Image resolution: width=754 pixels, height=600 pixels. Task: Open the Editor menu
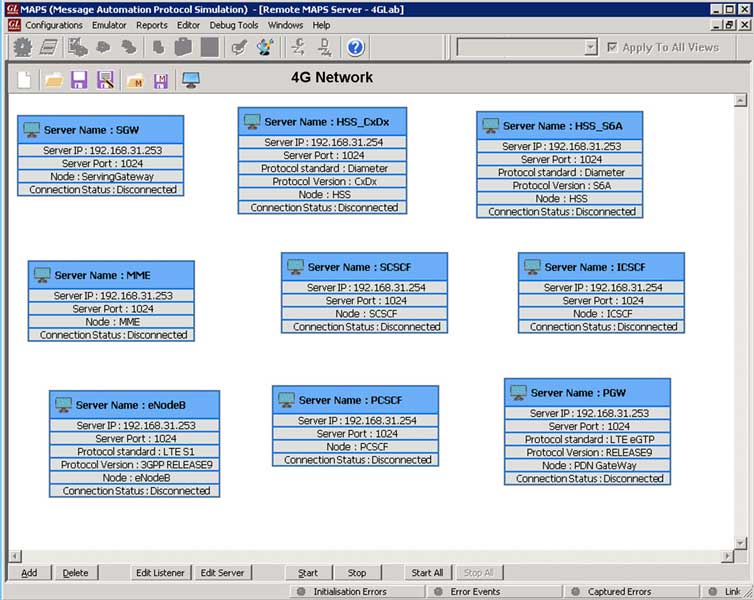(188, 25)
